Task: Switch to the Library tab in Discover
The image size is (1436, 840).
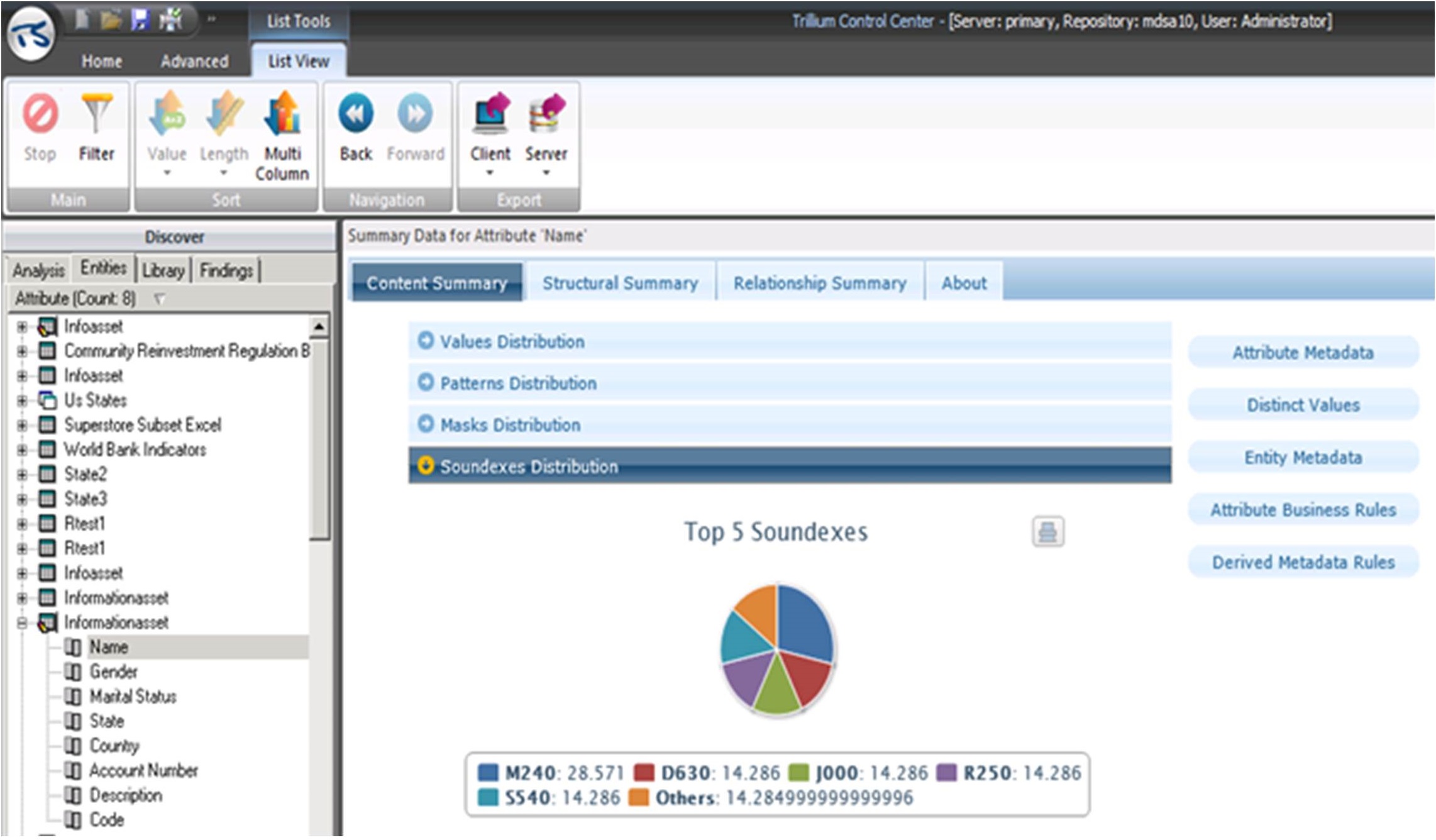Action: coord(163,270)
